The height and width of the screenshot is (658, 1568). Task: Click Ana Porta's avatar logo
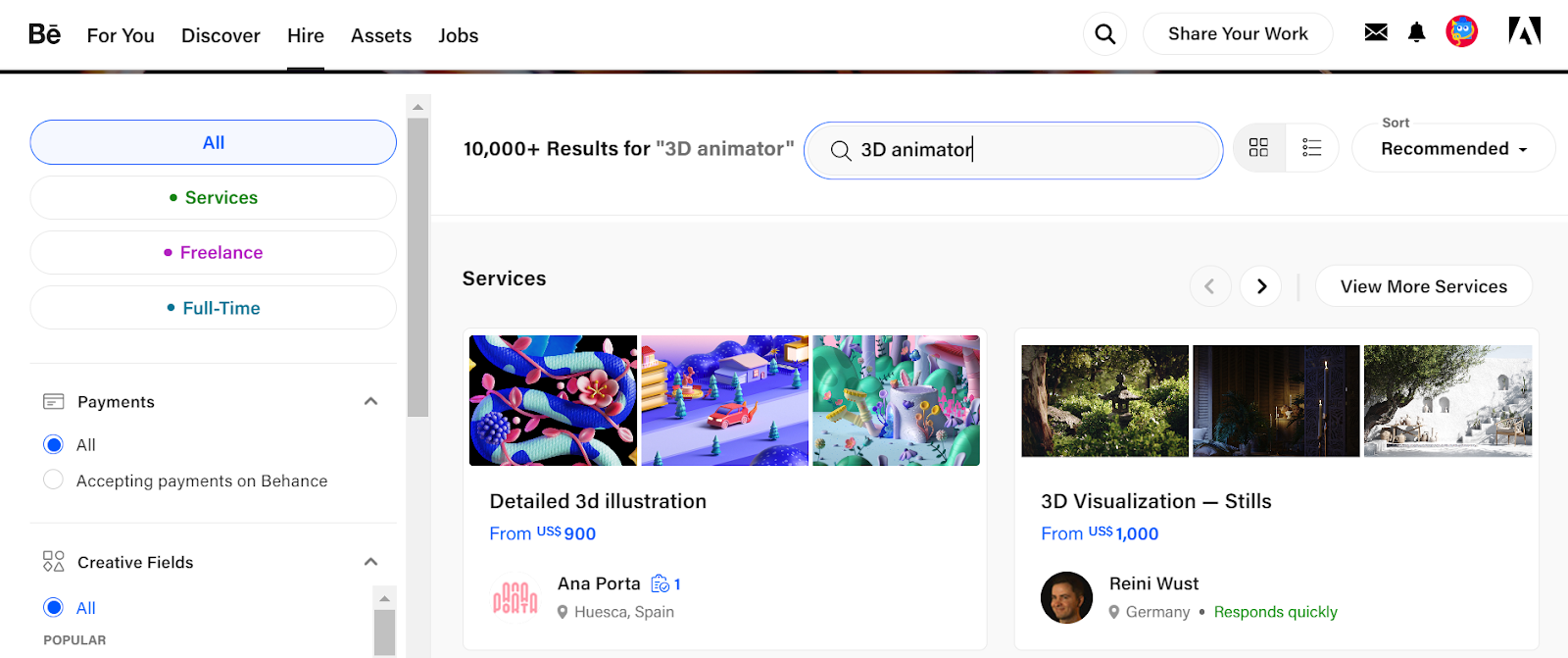(x=515, y=597)
